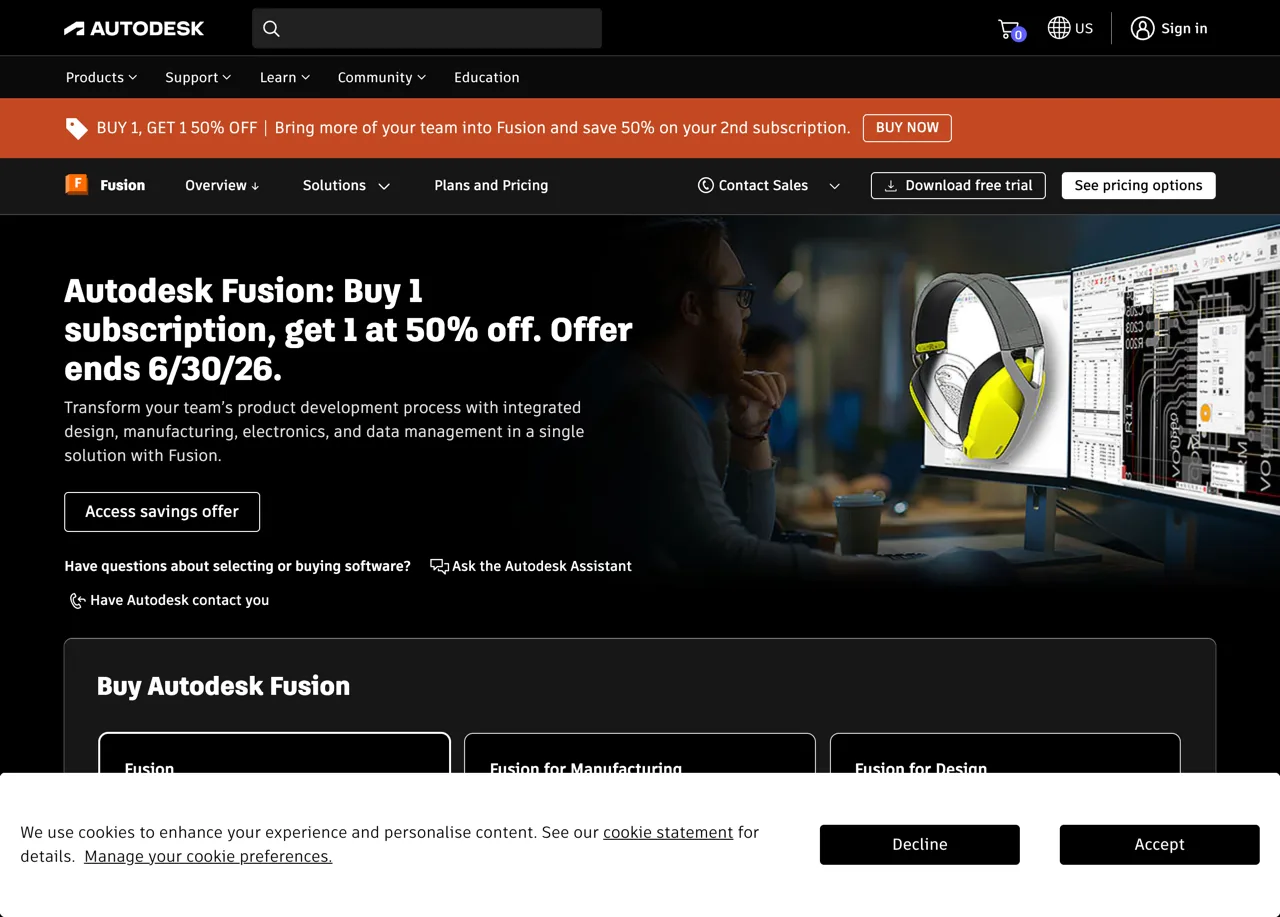Click the Autodesk Assistant chat icon
Viewport: 1280px width, 917px height.
[439, 566]
